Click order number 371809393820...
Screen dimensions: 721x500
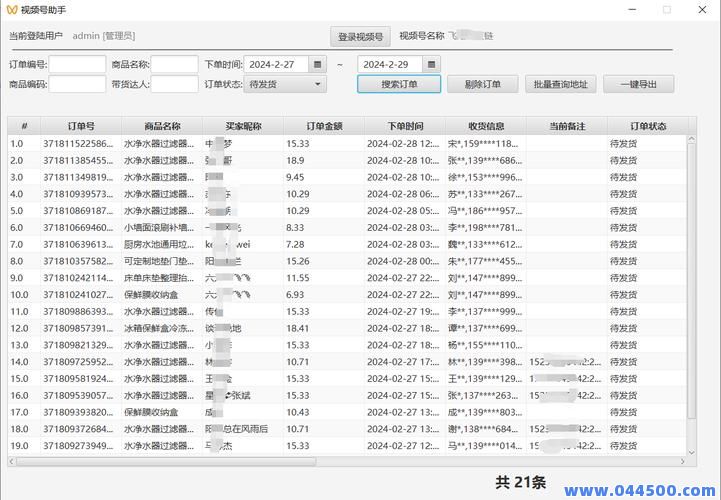click(x=78, y=412)
